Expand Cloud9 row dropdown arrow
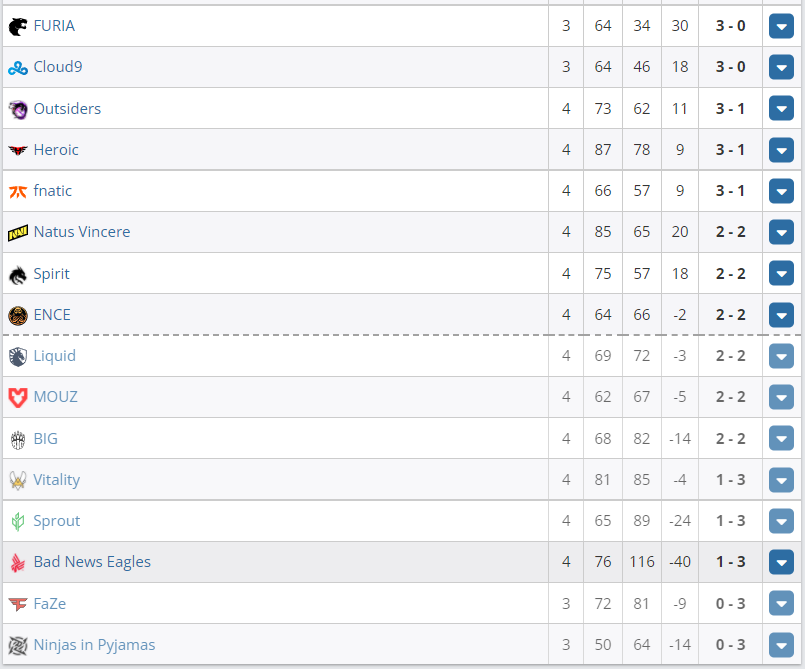This screenshot has height=669, width=805. tap(781, 67)
